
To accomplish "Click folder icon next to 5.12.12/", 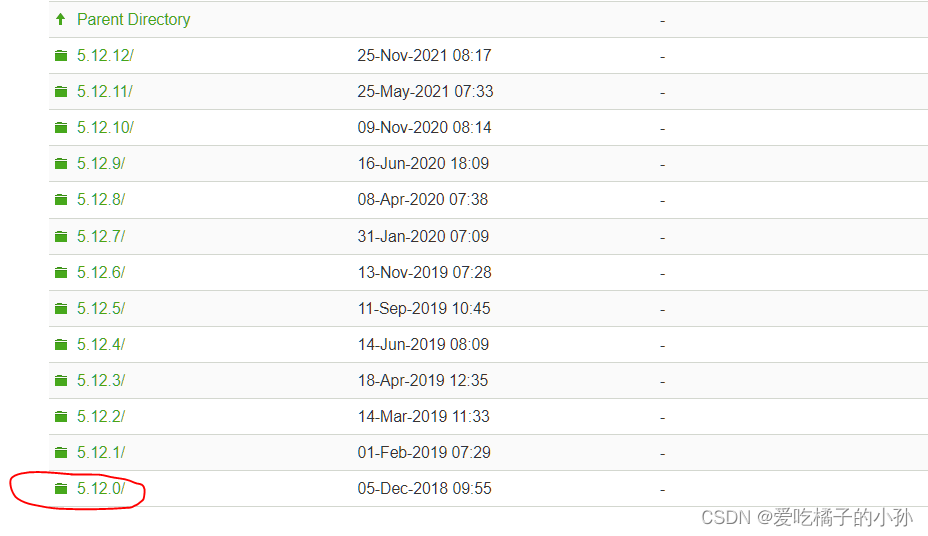I will tap(61, 56).
